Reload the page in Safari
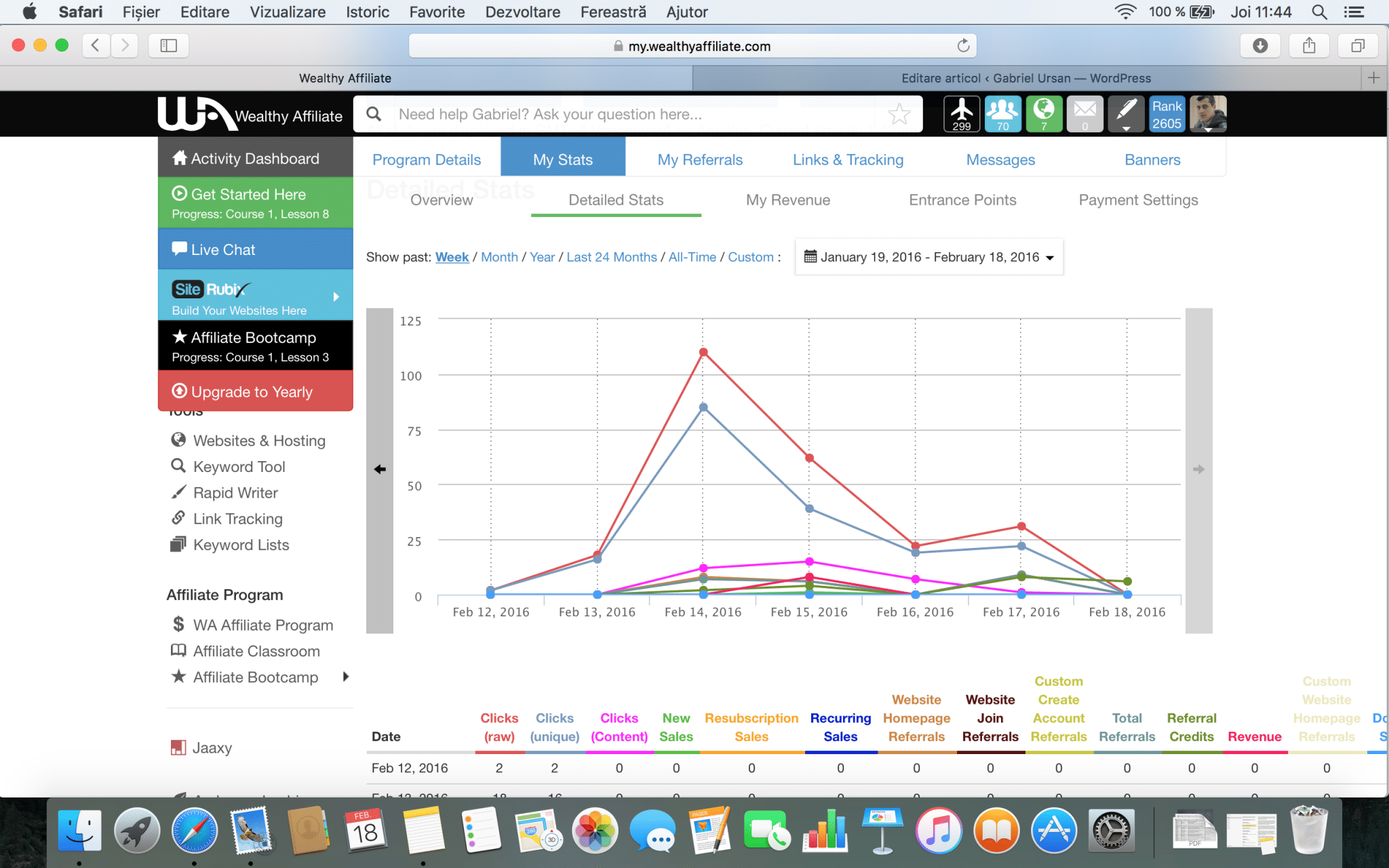The height and width of the screenshot is (868, 1389). pyautogui.click(x=963, y=46)
